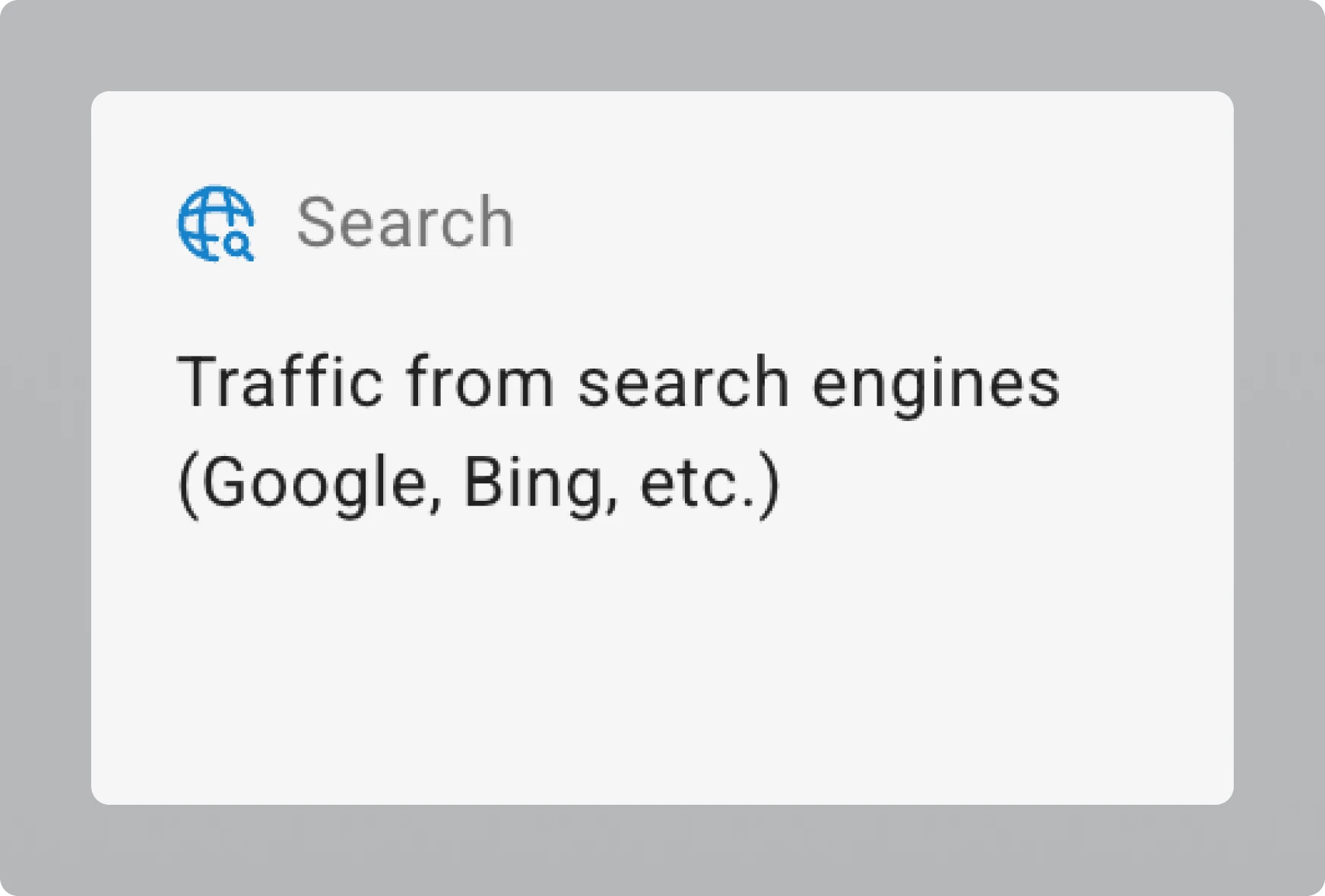Image resolution: width=1325 pixels, height=896 pixels.
Task: Click empty space right of the Search heading
Action: click(x=836, y=223)
